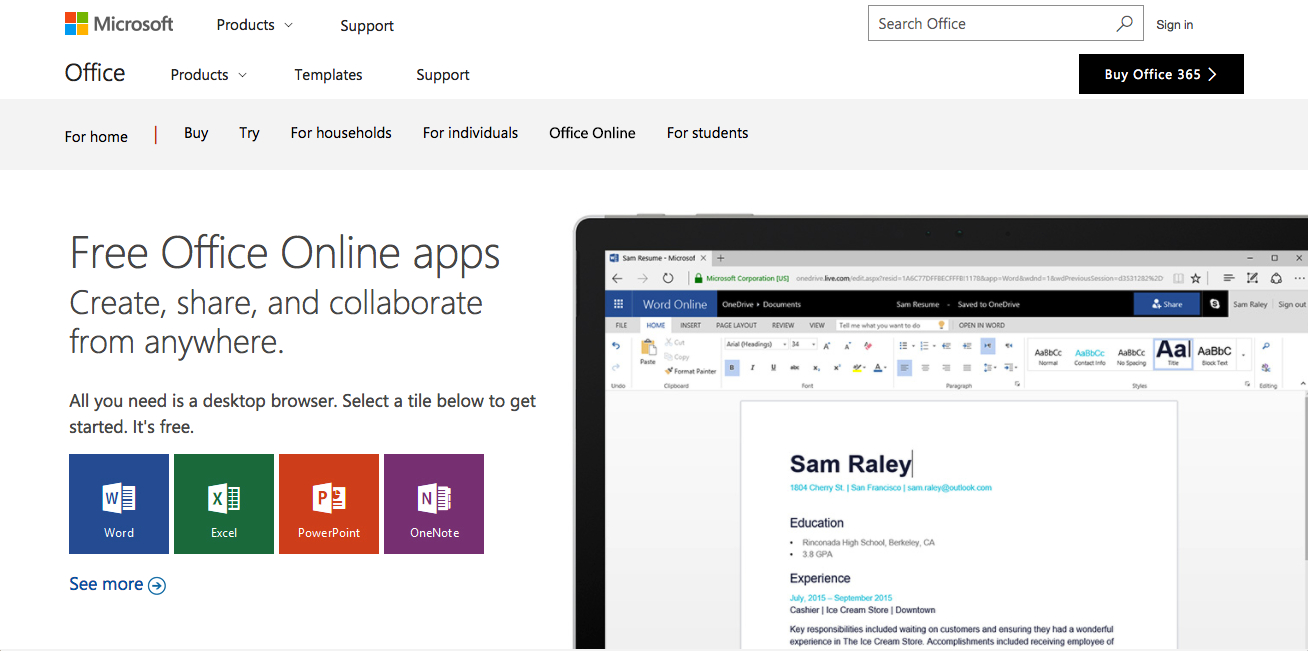This screenshot has width=1308, height=651.
Task: Expand the Office Products dropdown
Action: coord(208,75)
